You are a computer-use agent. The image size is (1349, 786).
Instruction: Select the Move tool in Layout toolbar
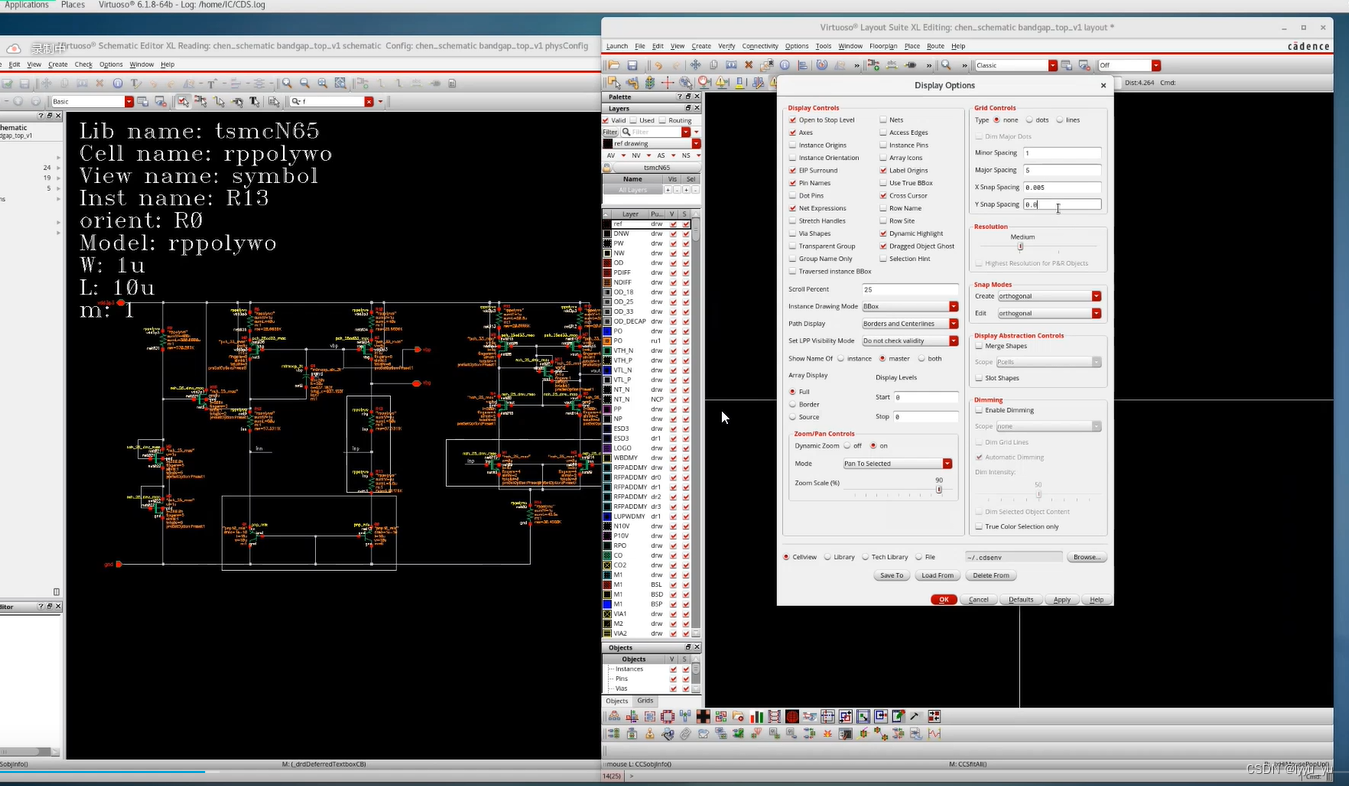695,65
